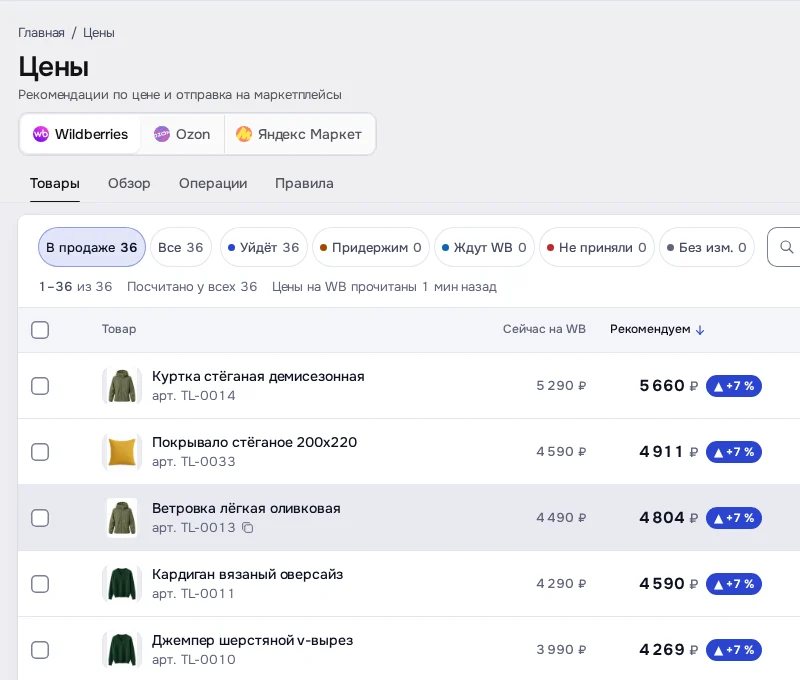Click the +7% badge for Джемпер шерстяной
The width and height of the screenshot is (800, 680).
pyautogui.click(x=734, y=650)
